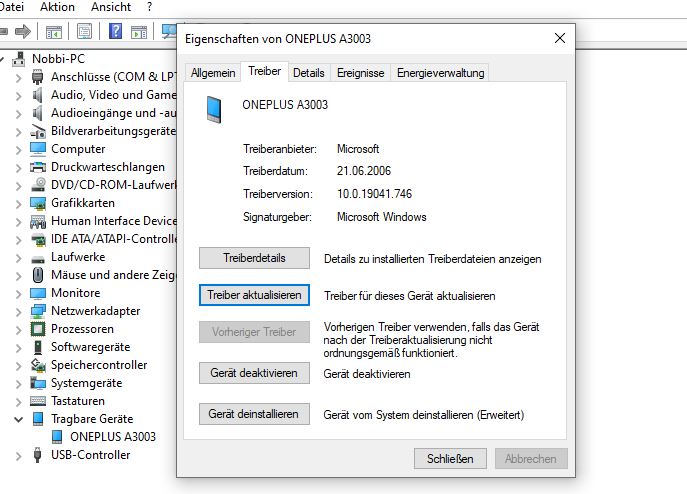Click the DVD/CD-ROM drive icon
The height and width of the screenshot is (494, 687).
(x=38, y=185)
